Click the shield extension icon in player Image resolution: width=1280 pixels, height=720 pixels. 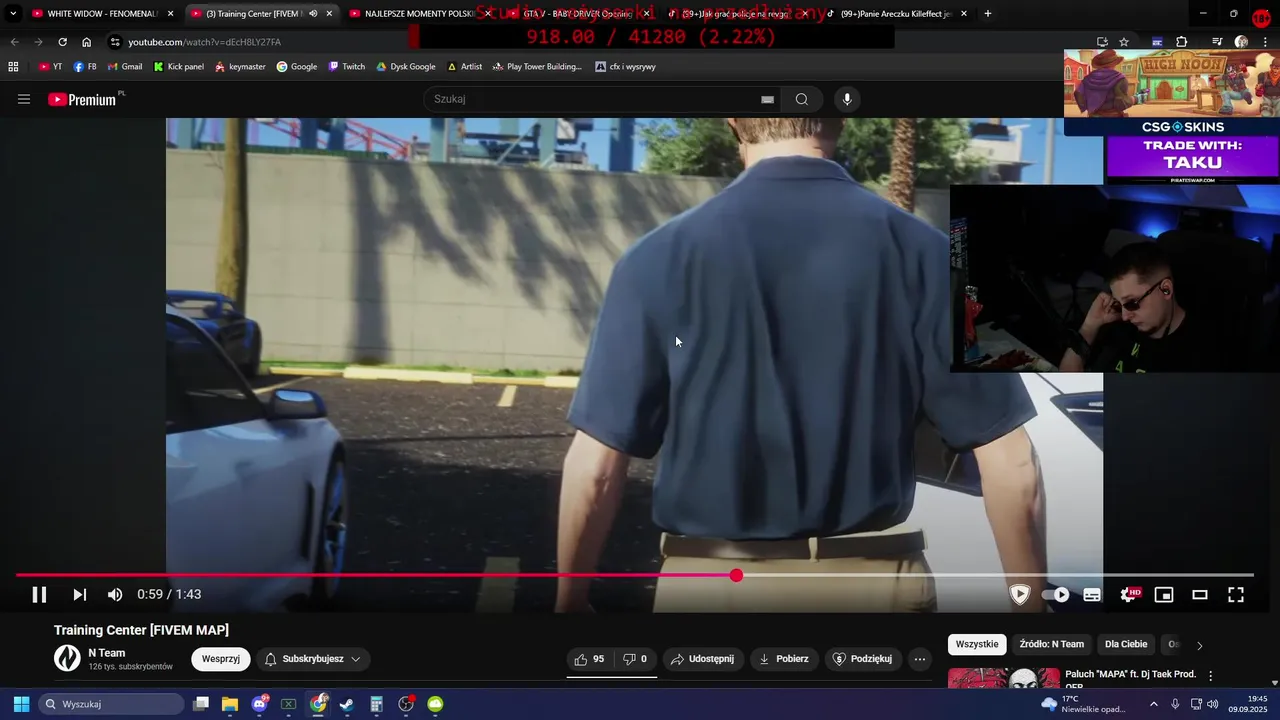[x=1020, y=594]
